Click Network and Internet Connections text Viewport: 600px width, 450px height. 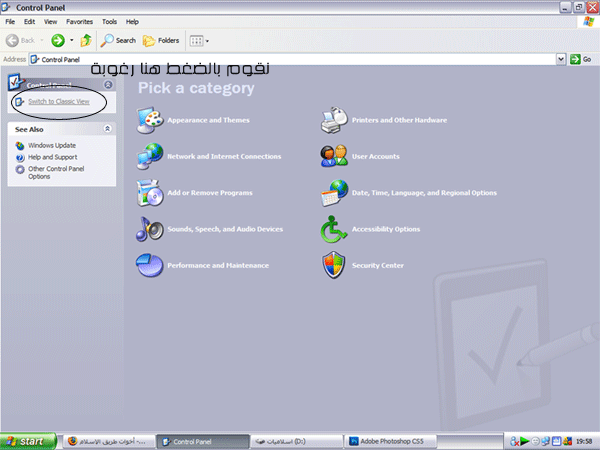(224, 157)
